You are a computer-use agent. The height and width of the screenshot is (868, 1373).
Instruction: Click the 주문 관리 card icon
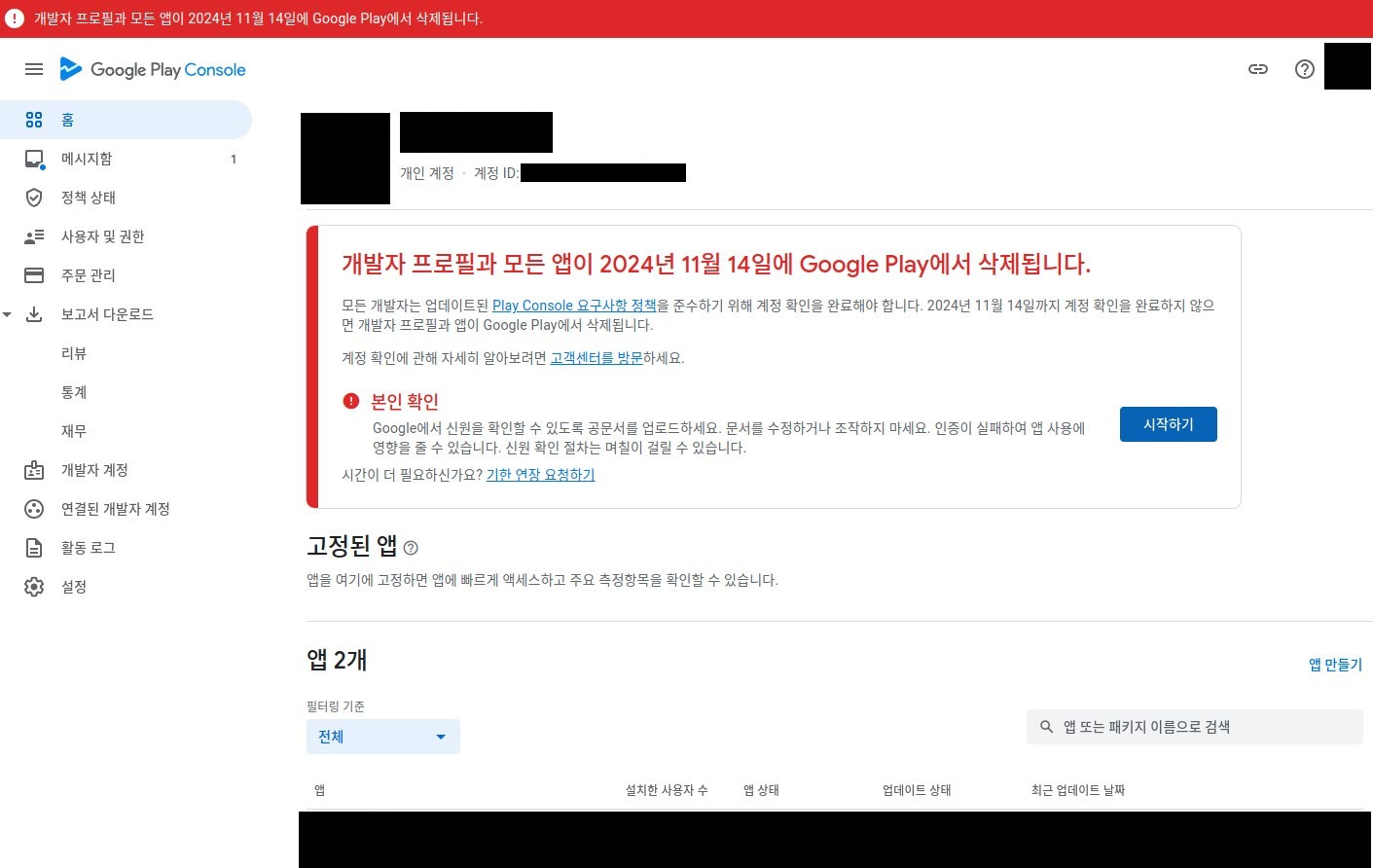(34, 275)
